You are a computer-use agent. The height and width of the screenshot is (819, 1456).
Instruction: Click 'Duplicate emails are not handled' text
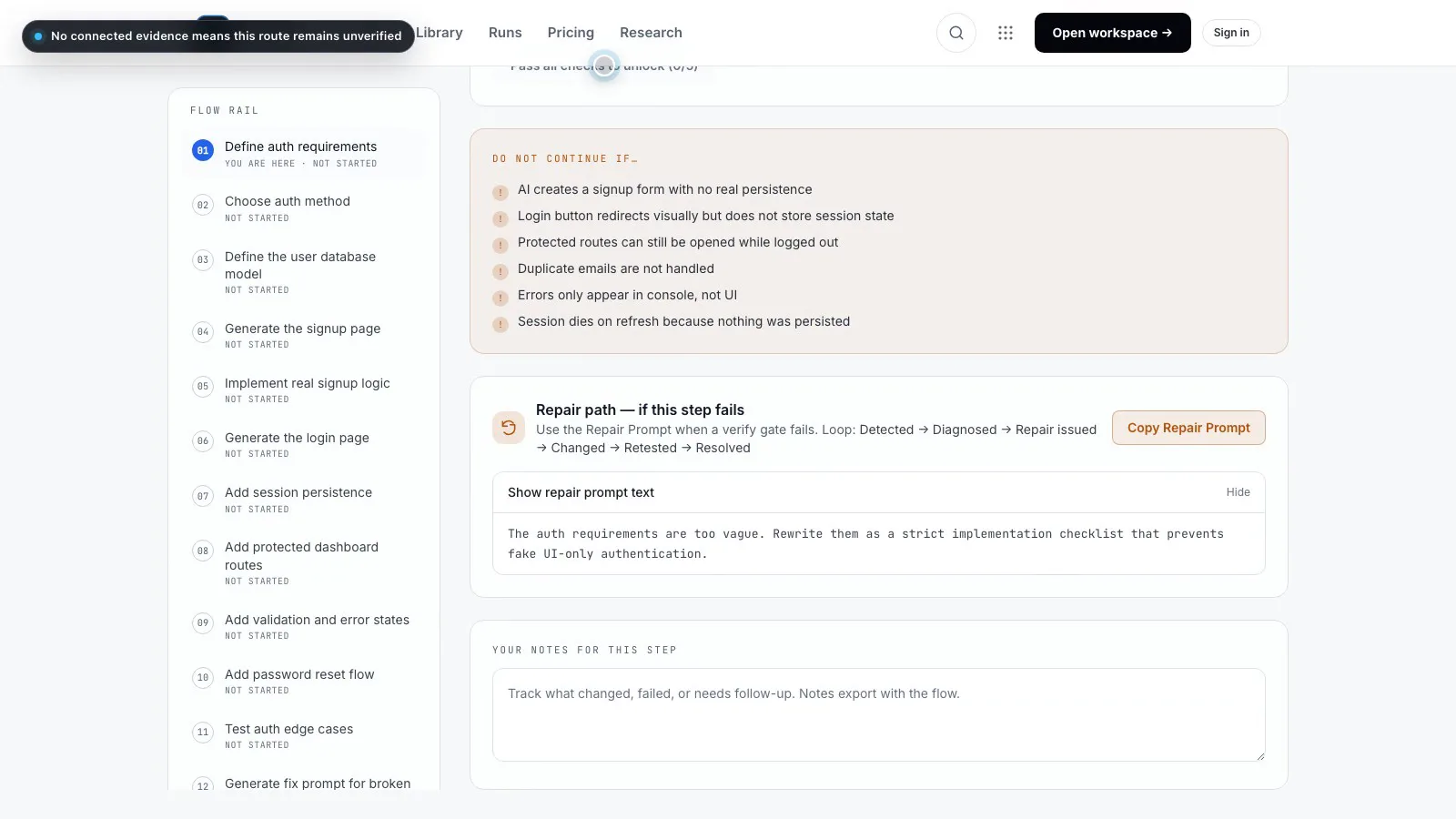click(616, 268)
